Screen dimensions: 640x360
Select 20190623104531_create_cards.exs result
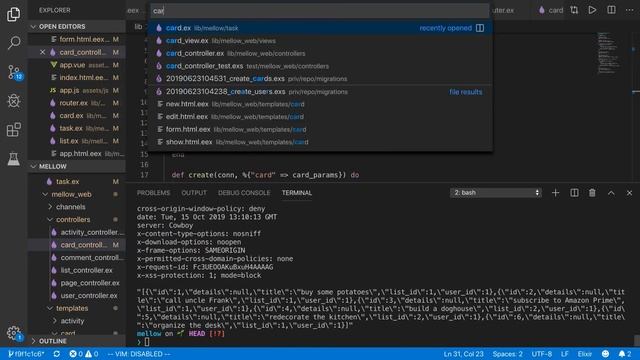[320, 79]
